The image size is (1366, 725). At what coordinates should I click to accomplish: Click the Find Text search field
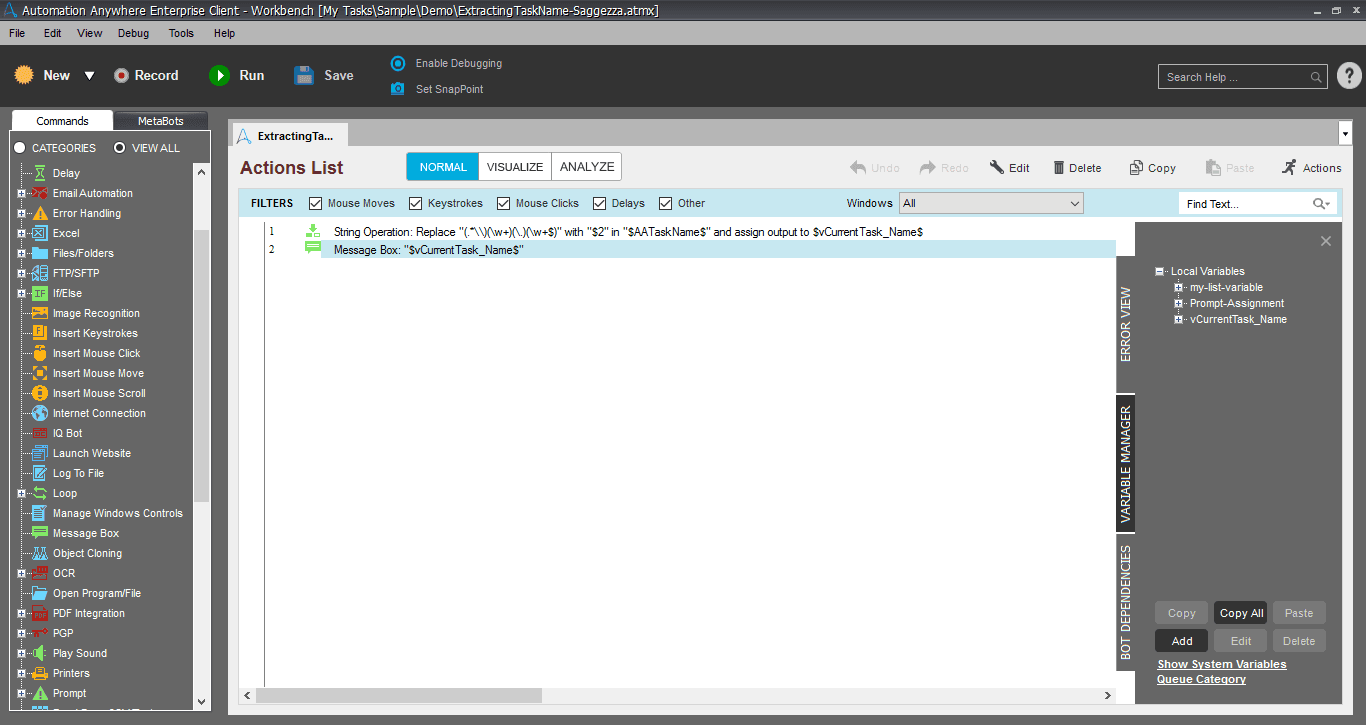pos(1246,204)
